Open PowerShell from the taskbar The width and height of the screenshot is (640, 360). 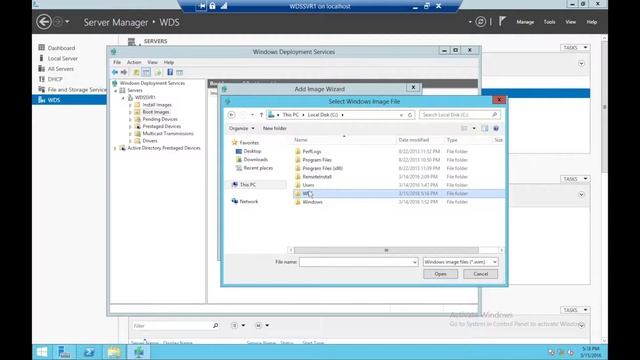[89, 352]
